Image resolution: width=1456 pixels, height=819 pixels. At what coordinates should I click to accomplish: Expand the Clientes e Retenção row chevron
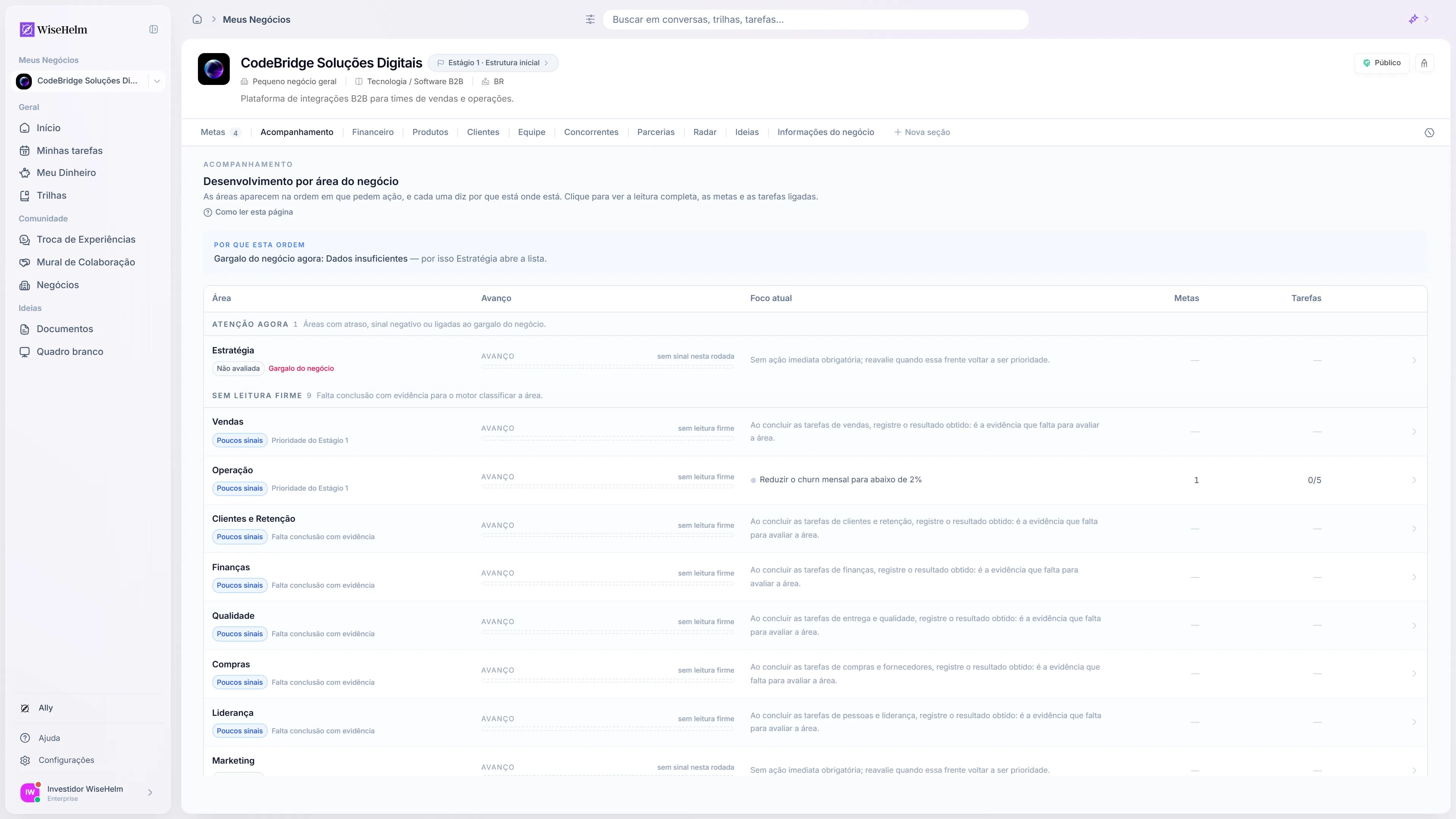pos(1414,529)
